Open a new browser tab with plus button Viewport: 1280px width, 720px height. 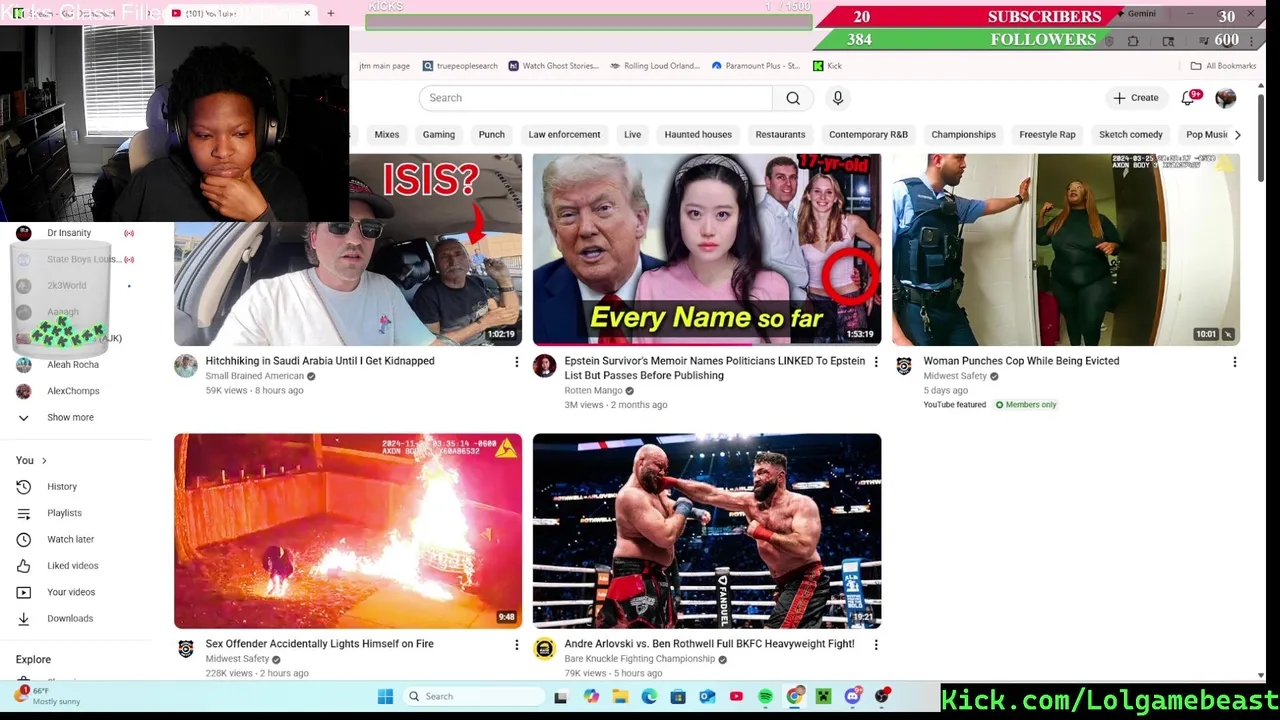coord(331,14)
